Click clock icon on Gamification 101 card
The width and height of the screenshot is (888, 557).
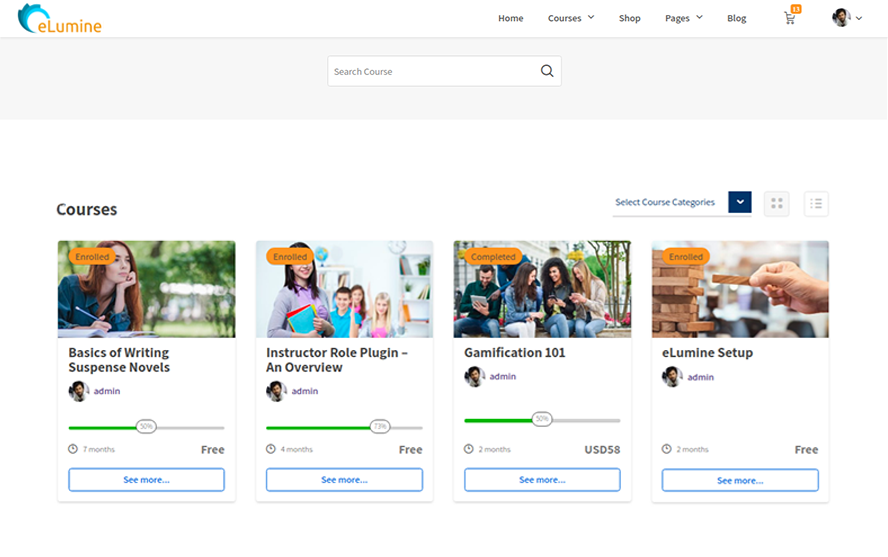point(468,449)
